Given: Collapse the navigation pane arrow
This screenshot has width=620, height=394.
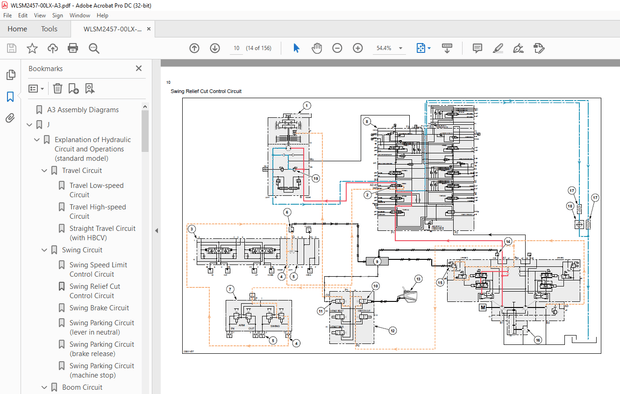Looking at the screenshot, I should click(x=157, y=231).
